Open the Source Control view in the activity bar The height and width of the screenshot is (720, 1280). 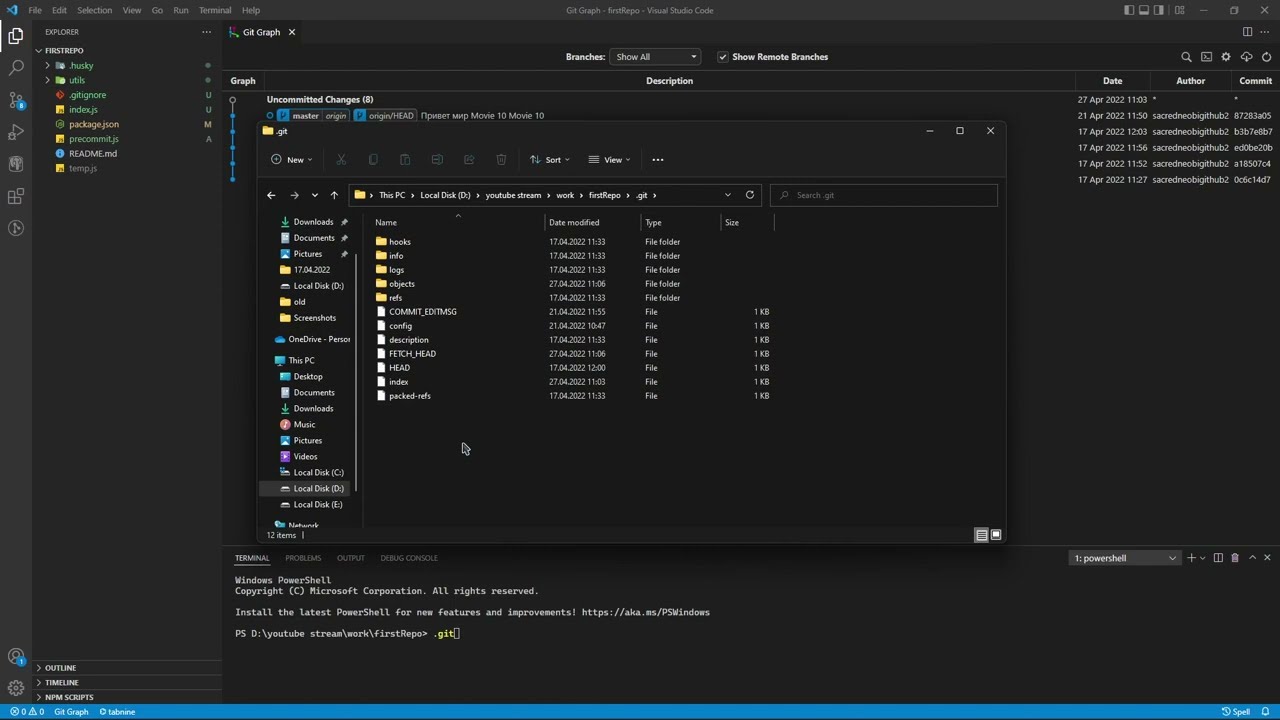(x=16, y=100)
